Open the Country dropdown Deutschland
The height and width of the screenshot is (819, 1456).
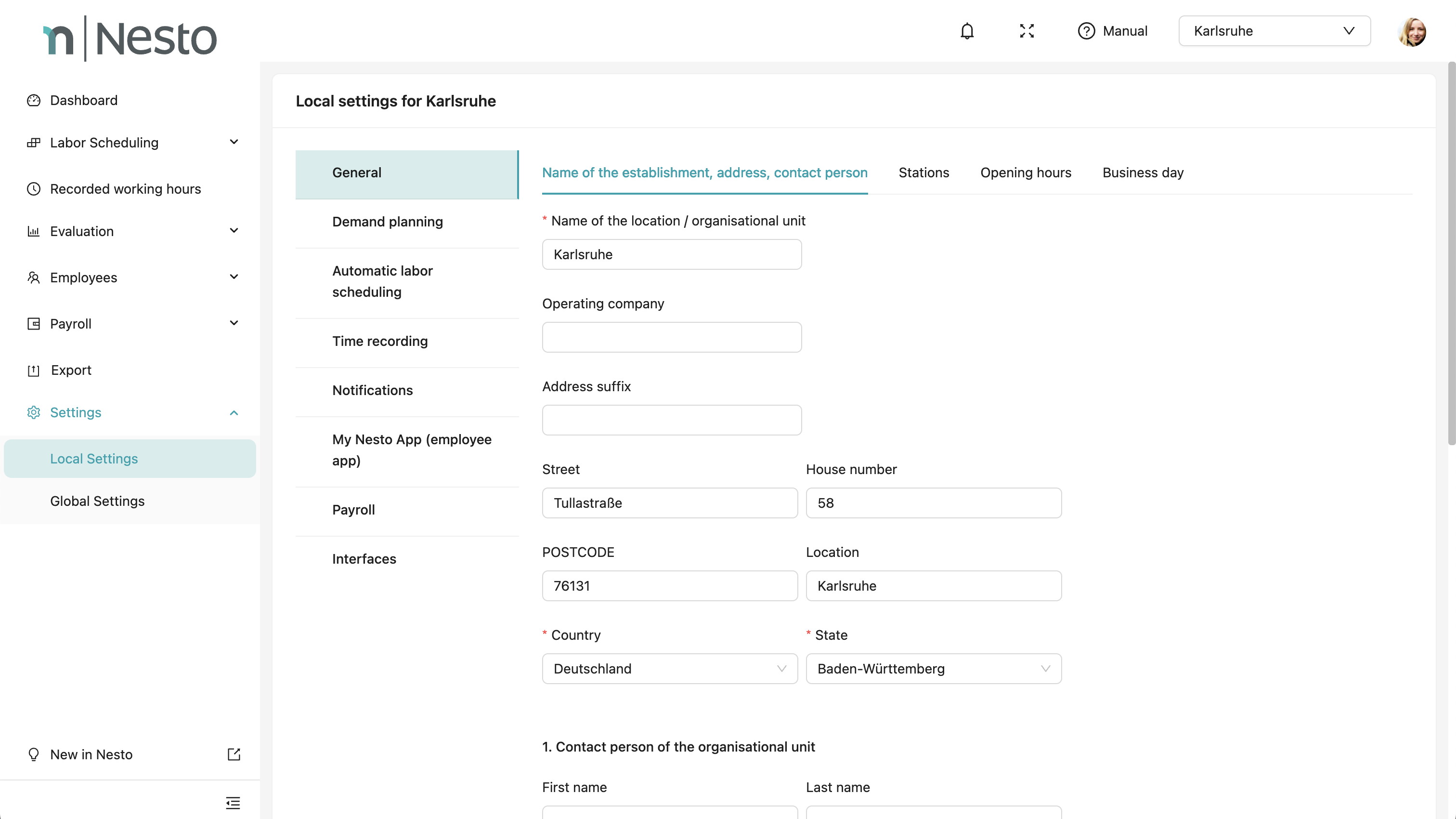tap(669, 669)
